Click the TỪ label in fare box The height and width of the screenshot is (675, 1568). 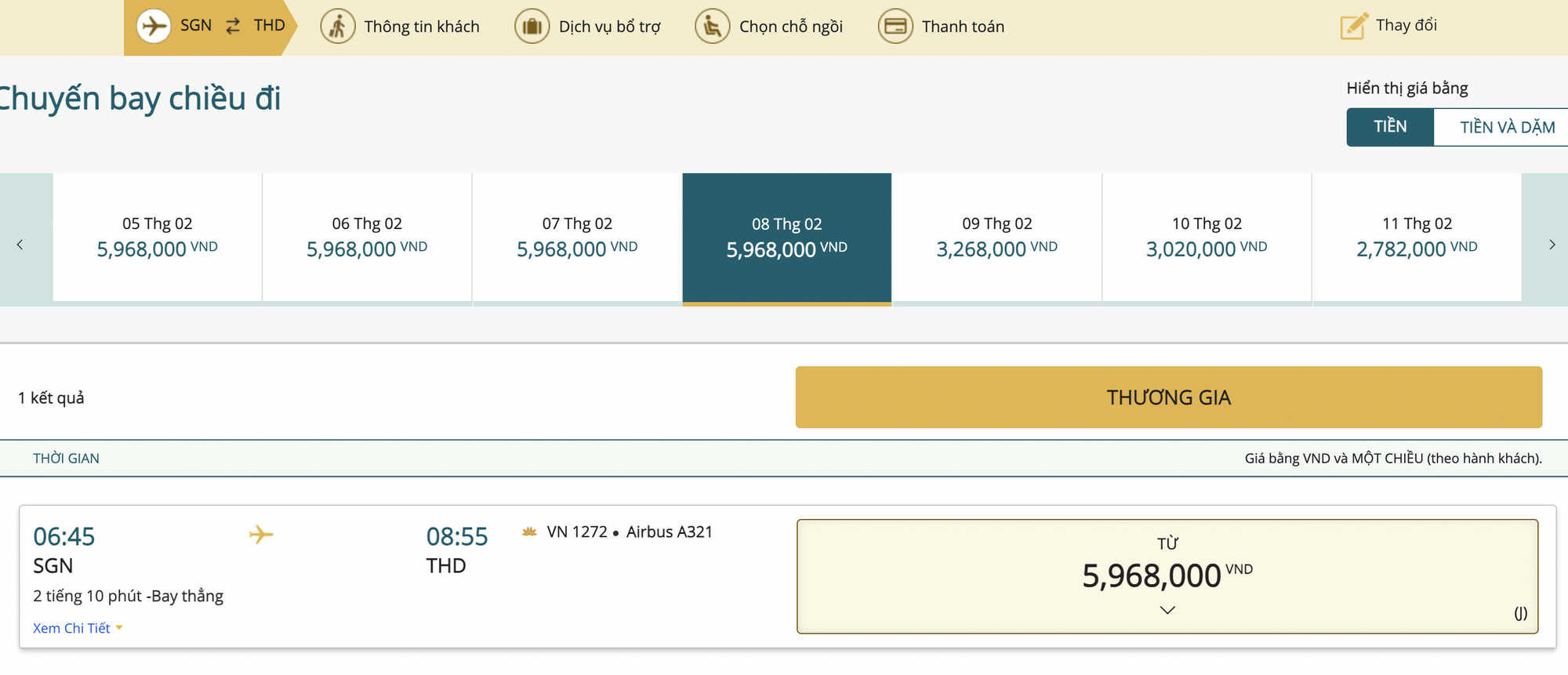1167,543
